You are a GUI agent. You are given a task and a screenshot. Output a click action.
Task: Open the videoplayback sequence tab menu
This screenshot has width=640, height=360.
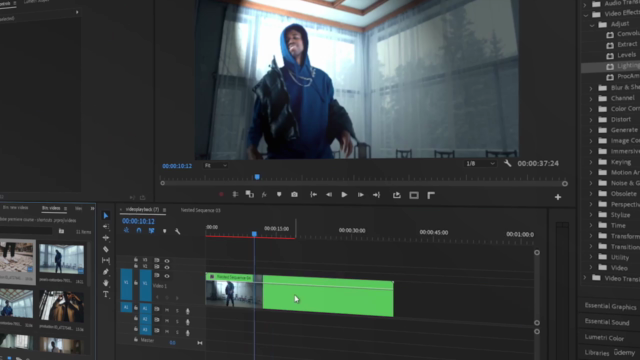pyautogui.click(x=164, y=210)
